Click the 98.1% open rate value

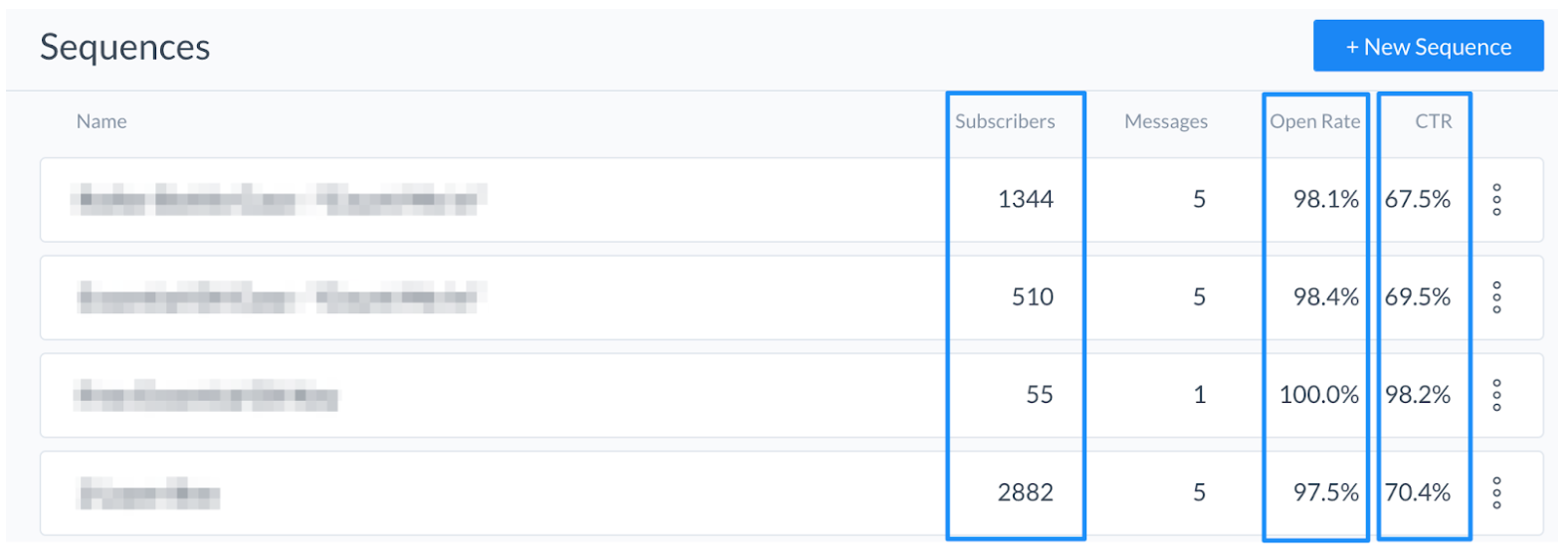1325,200
